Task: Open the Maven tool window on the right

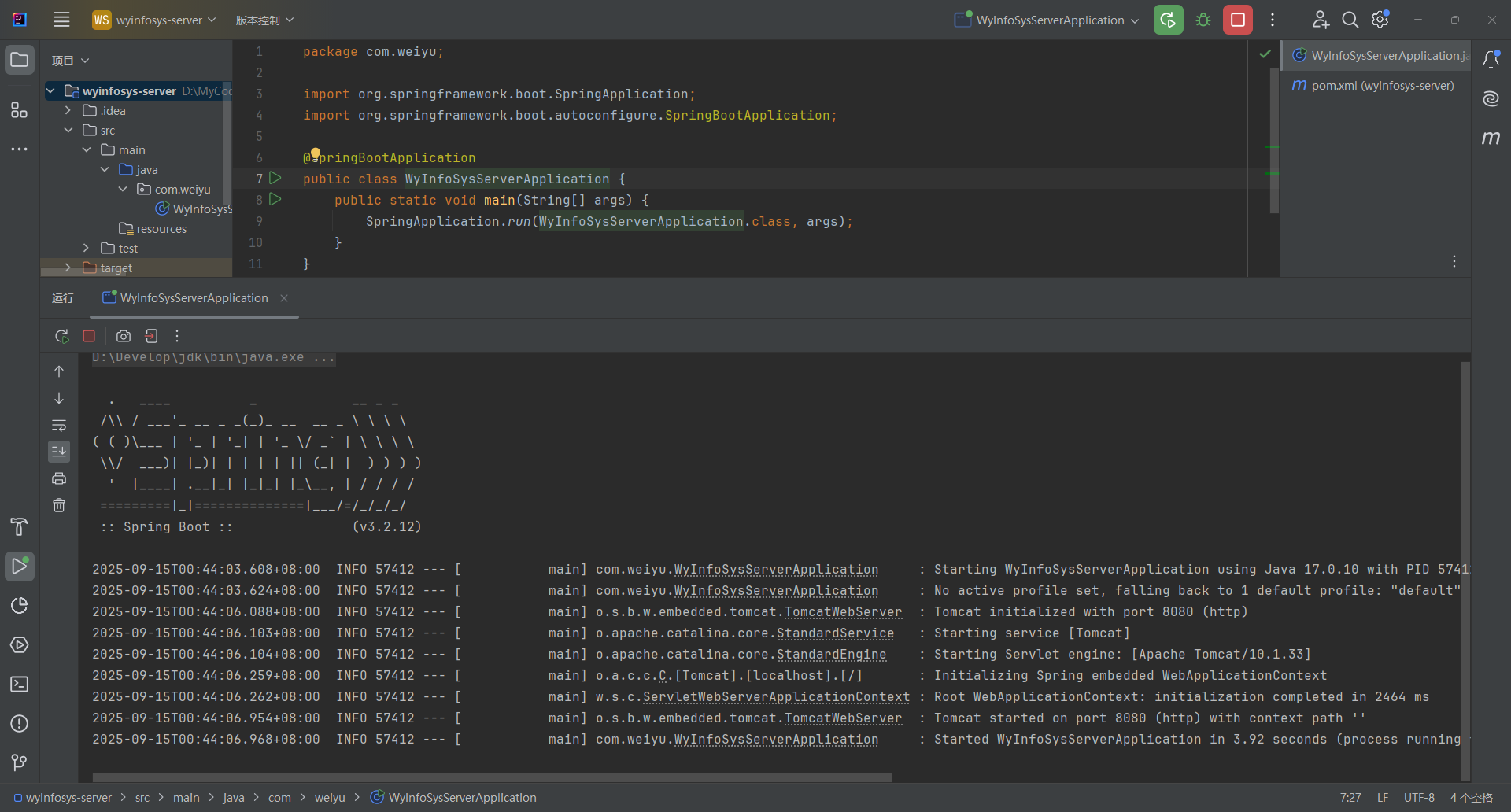Action: tap(1491, 138)
